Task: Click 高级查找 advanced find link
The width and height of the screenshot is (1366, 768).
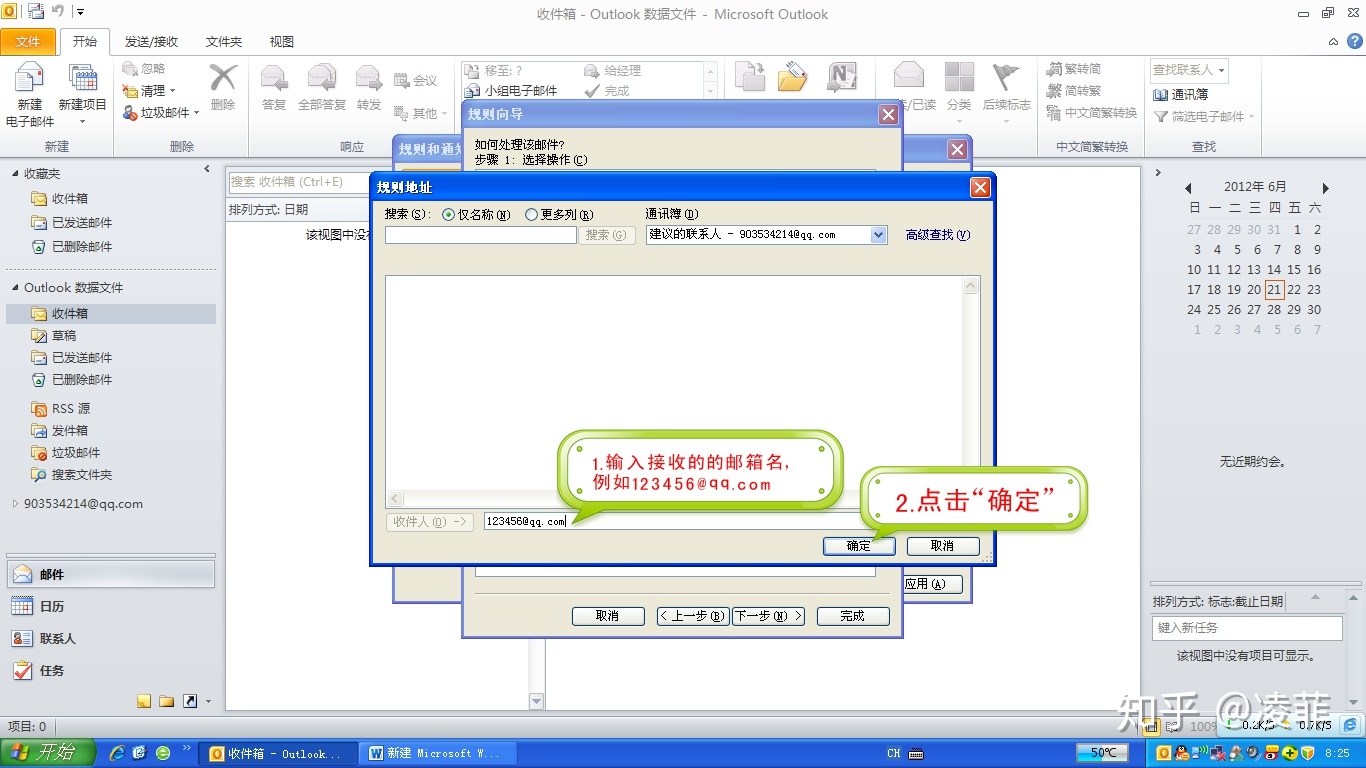Action: tap(938, 235)
